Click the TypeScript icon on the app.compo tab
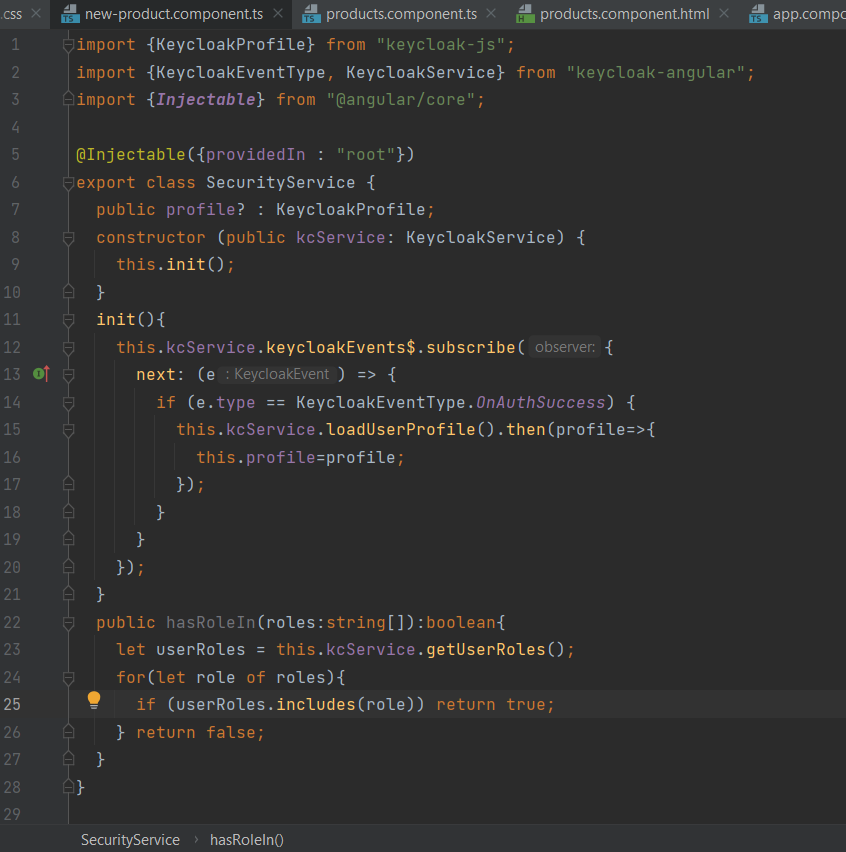846x852 pixels. pyautogui.click(x=758, y=15)
